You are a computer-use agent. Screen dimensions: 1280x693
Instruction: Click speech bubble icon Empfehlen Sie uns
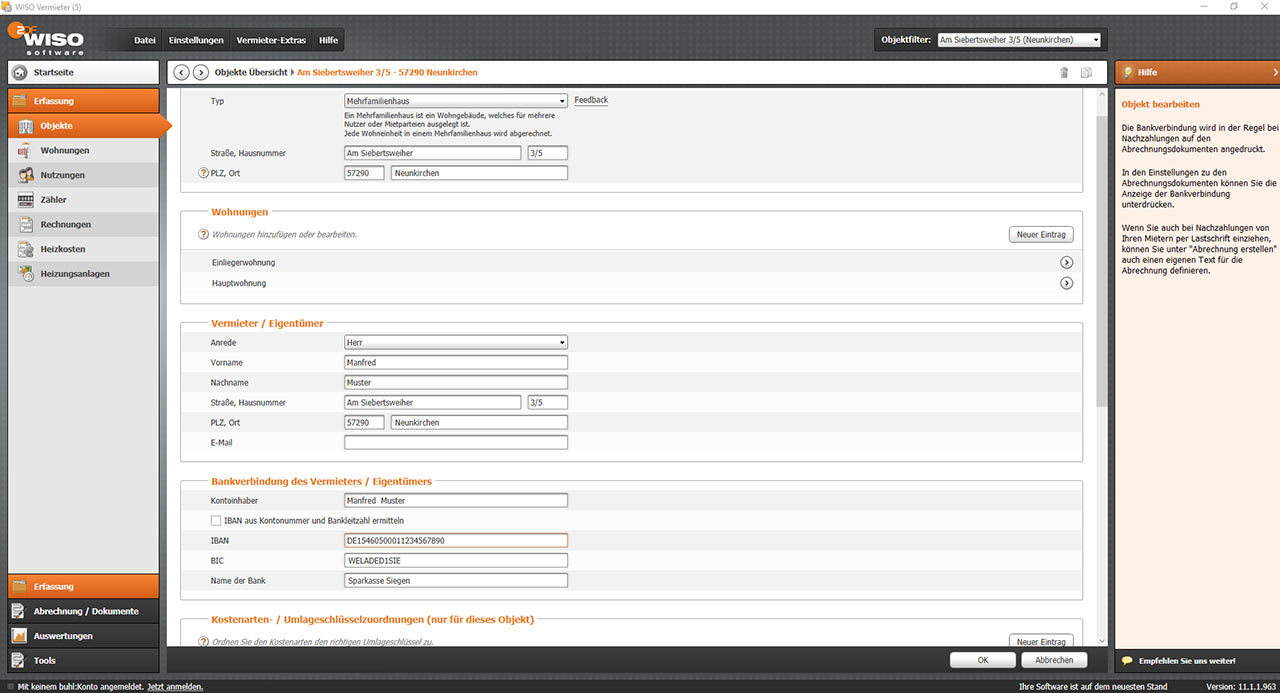(1127, 661)
